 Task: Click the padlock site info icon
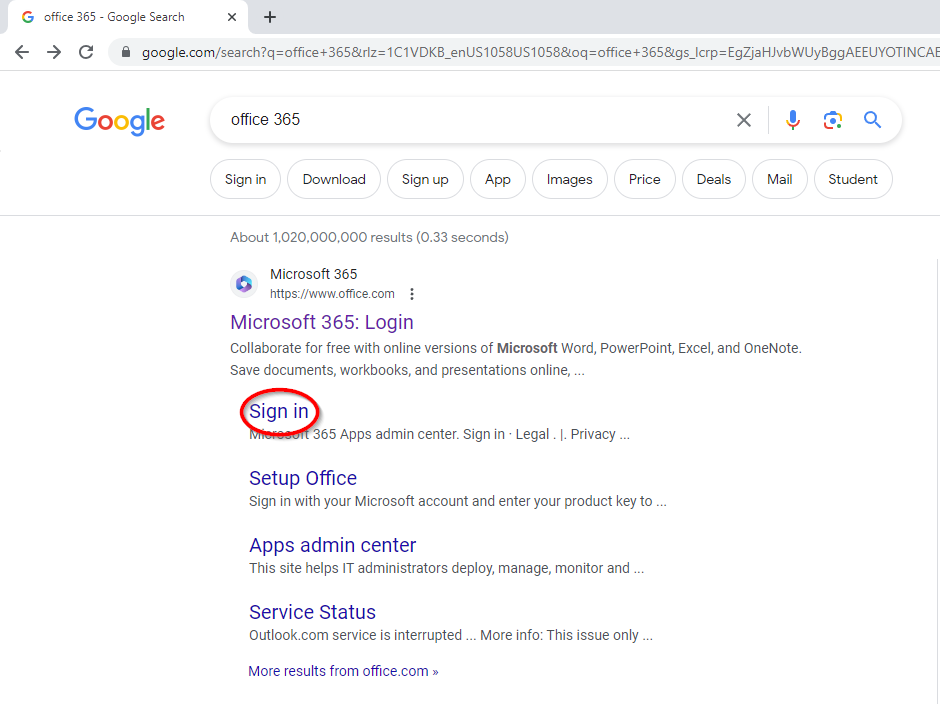(x=126, y=52)
